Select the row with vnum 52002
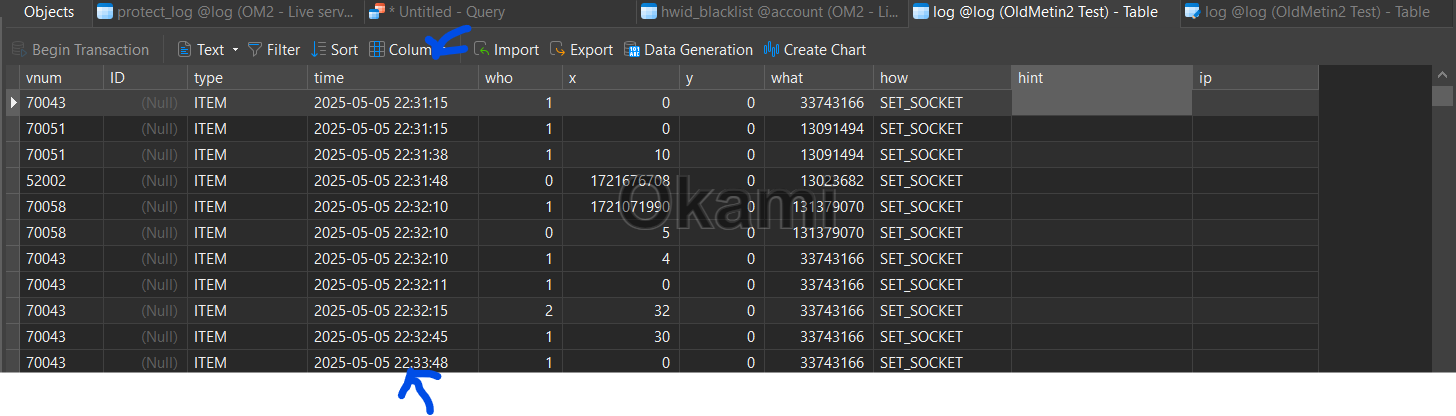Image resolution: width=1456 pixels, height=416 pixels. [668, 180]
